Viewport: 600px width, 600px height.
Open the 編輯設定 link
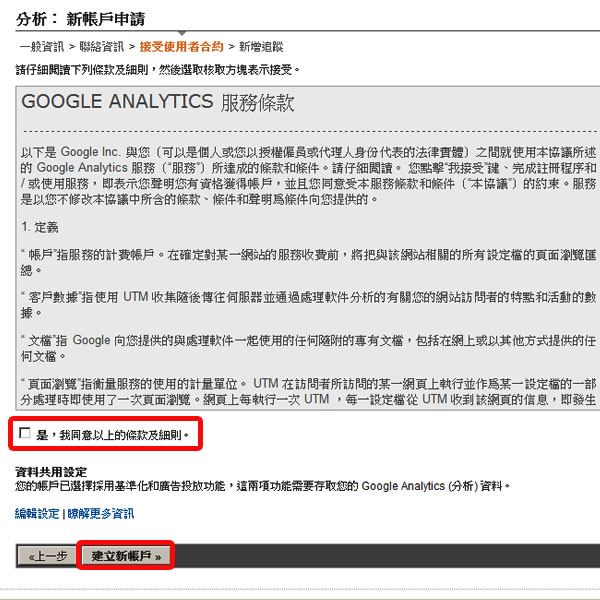37,514
